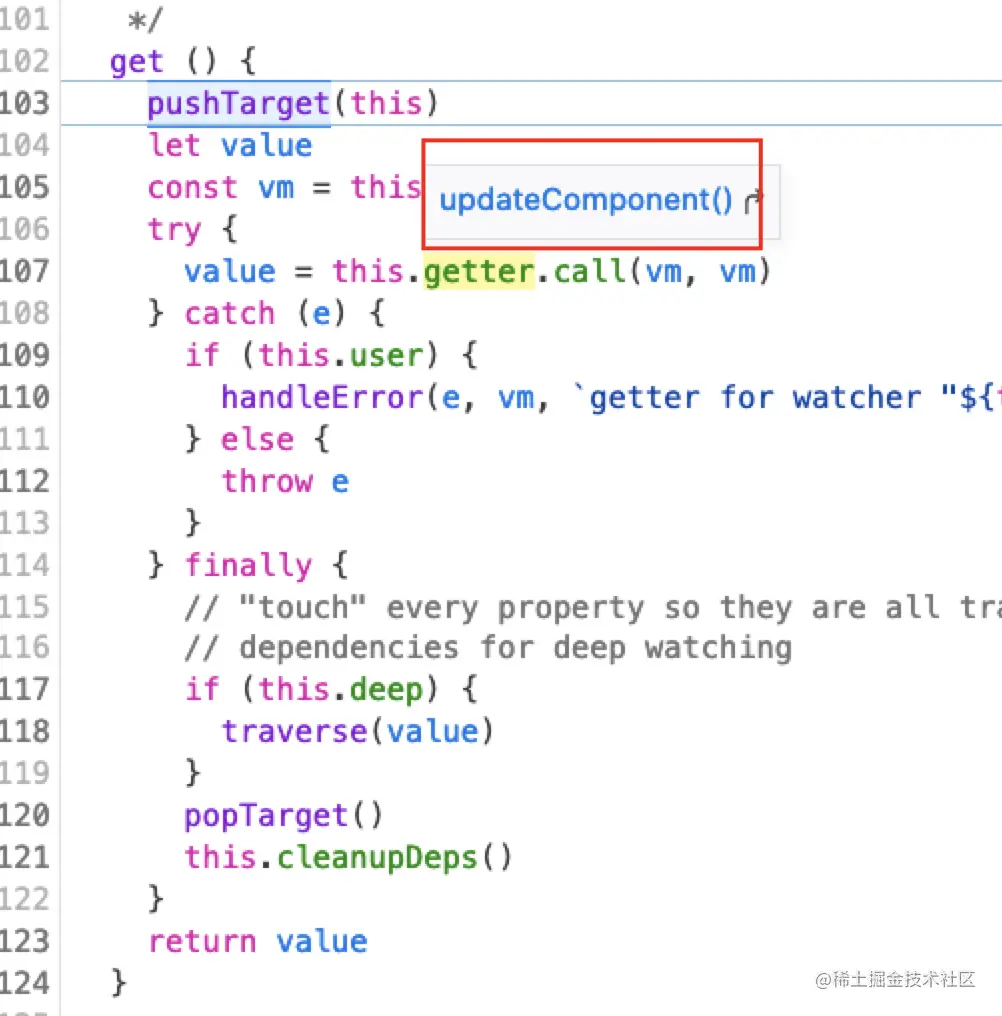Click line number 117 in the gutter
1002x1016 pixels.
coord(25,689)
